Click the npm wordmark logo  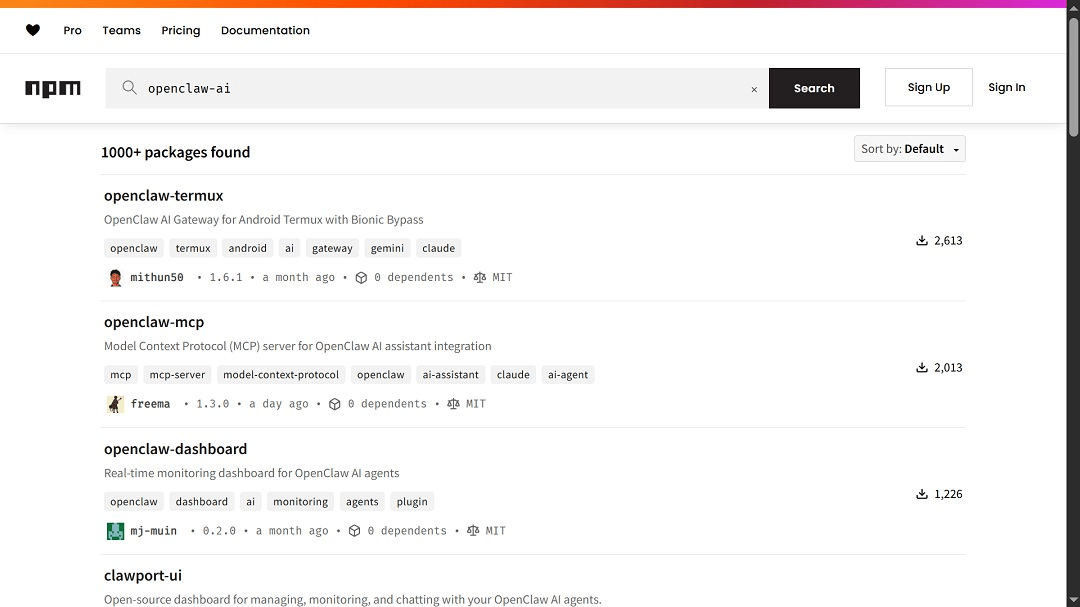(52, 88)
